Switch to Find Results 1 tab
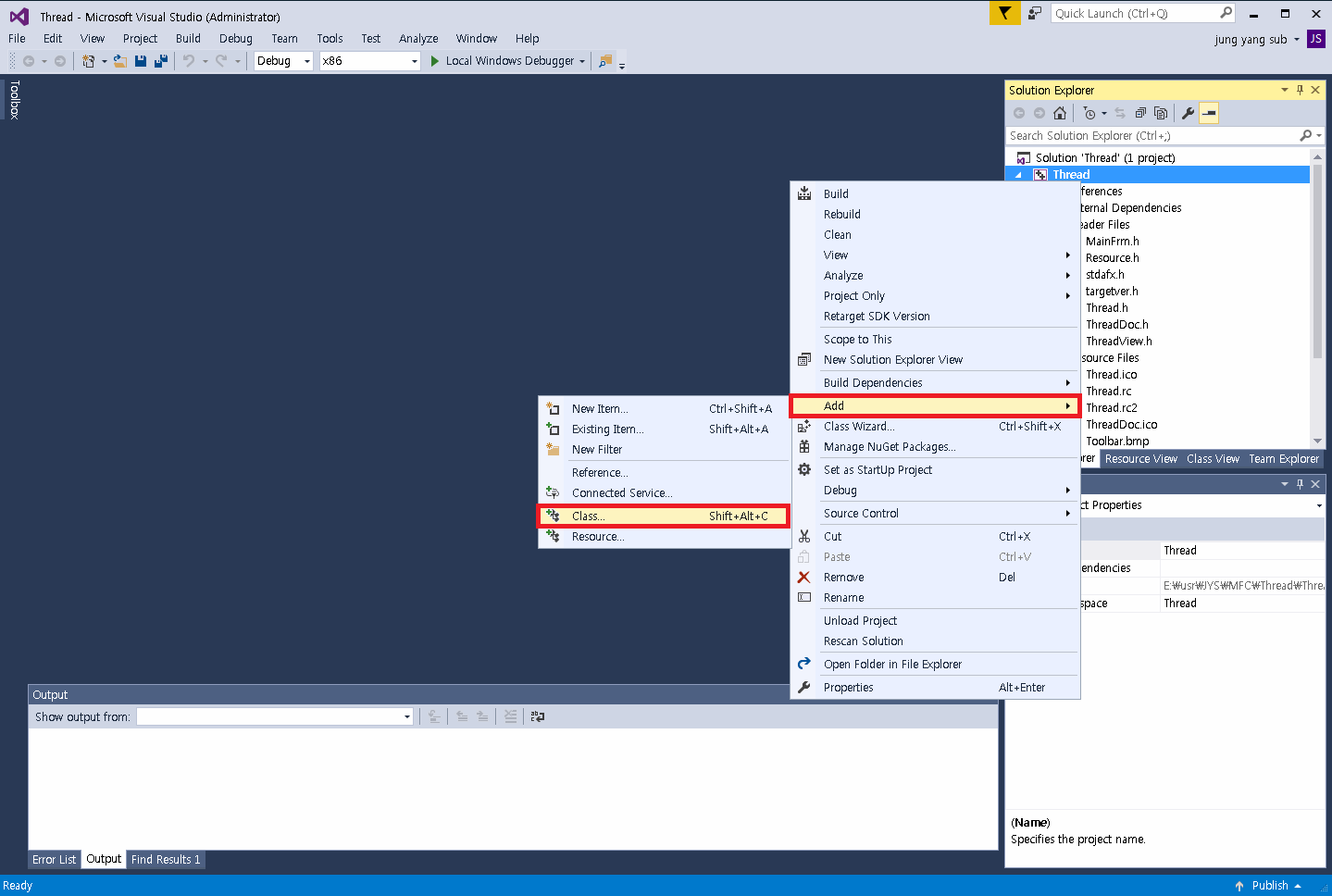Image resolution: width=1332 pixels, height=896 pixels. tap(166, 860)
